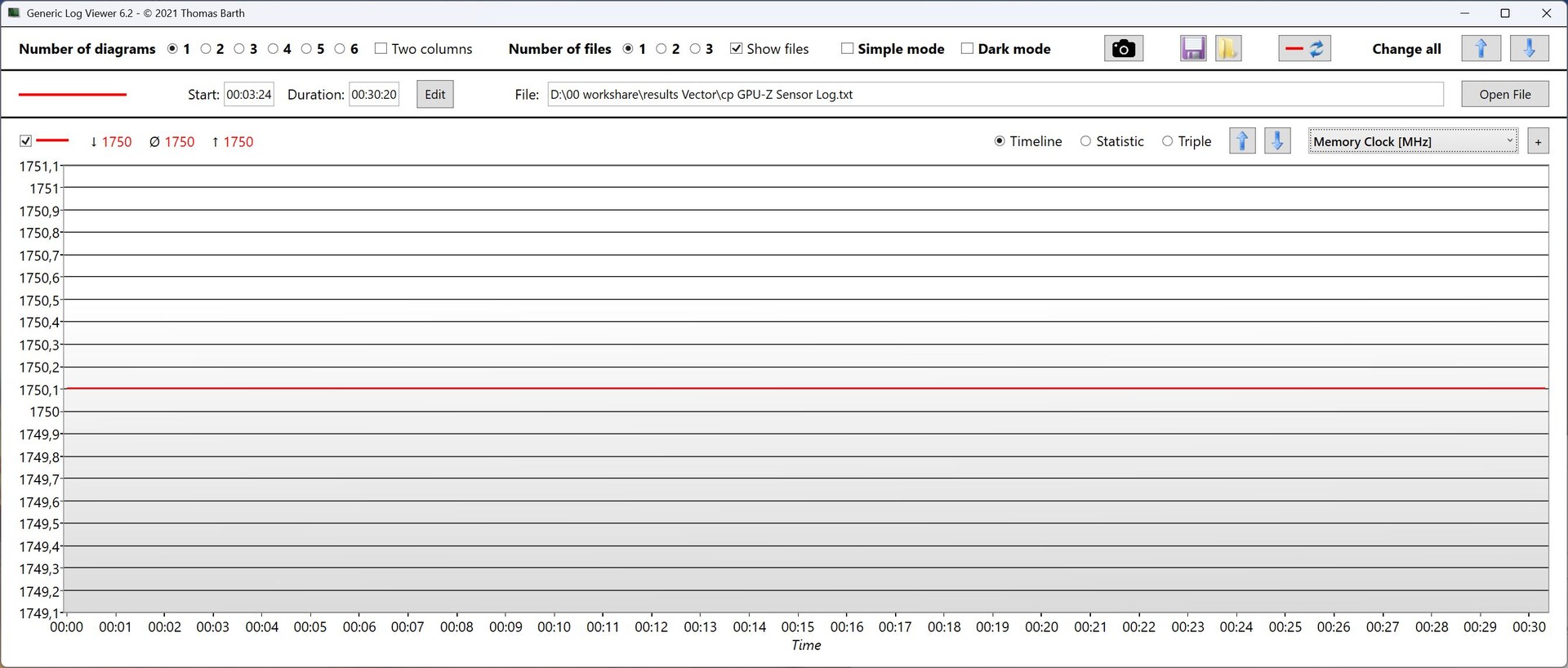Screen dimensions: 1568x668
Task: Click the minimum value 1750 in legend
Action: (117, 142)
